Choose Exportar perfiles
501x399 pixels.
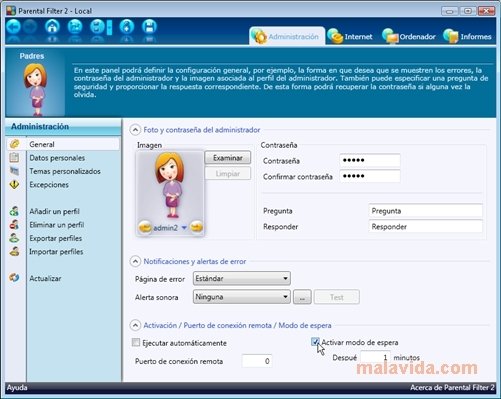point(56,238)
